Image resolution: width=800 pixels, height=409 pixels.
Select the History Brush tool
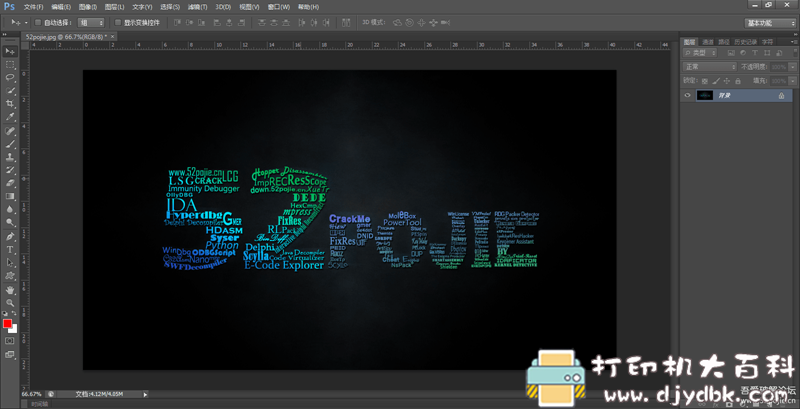pos(10,170)
